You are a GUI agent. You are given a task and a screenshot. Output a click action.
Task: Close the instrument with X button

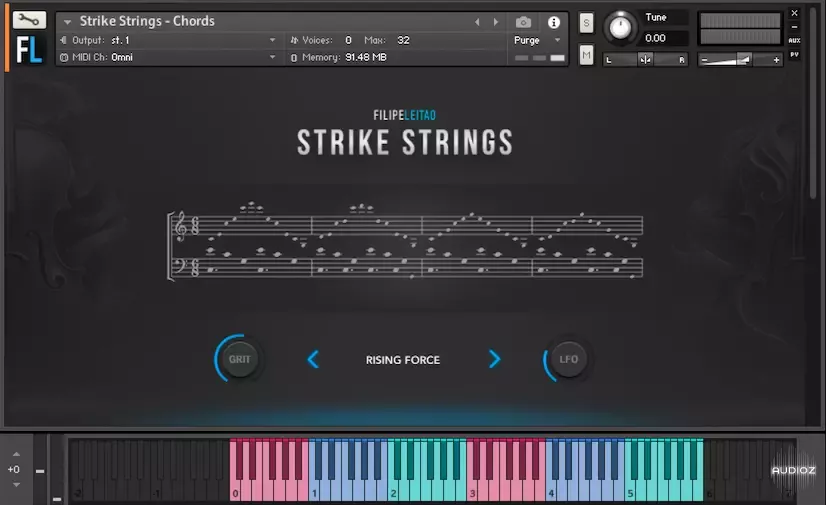tap(794, 13)
